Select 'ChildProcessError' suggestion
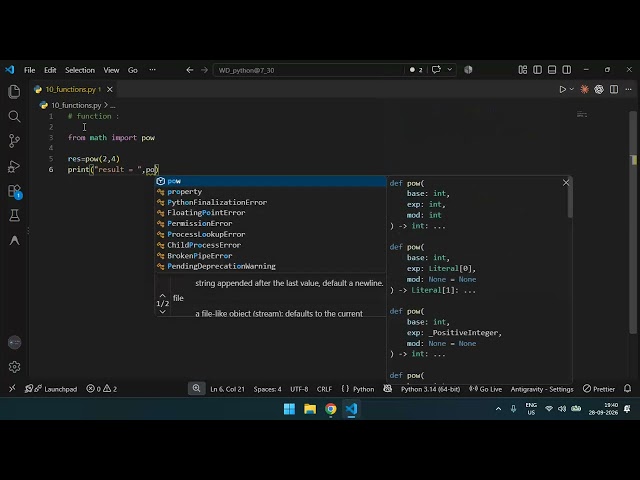Image resolution: width=640 pixels, height=480 pixels. click(x=270, y=245)
